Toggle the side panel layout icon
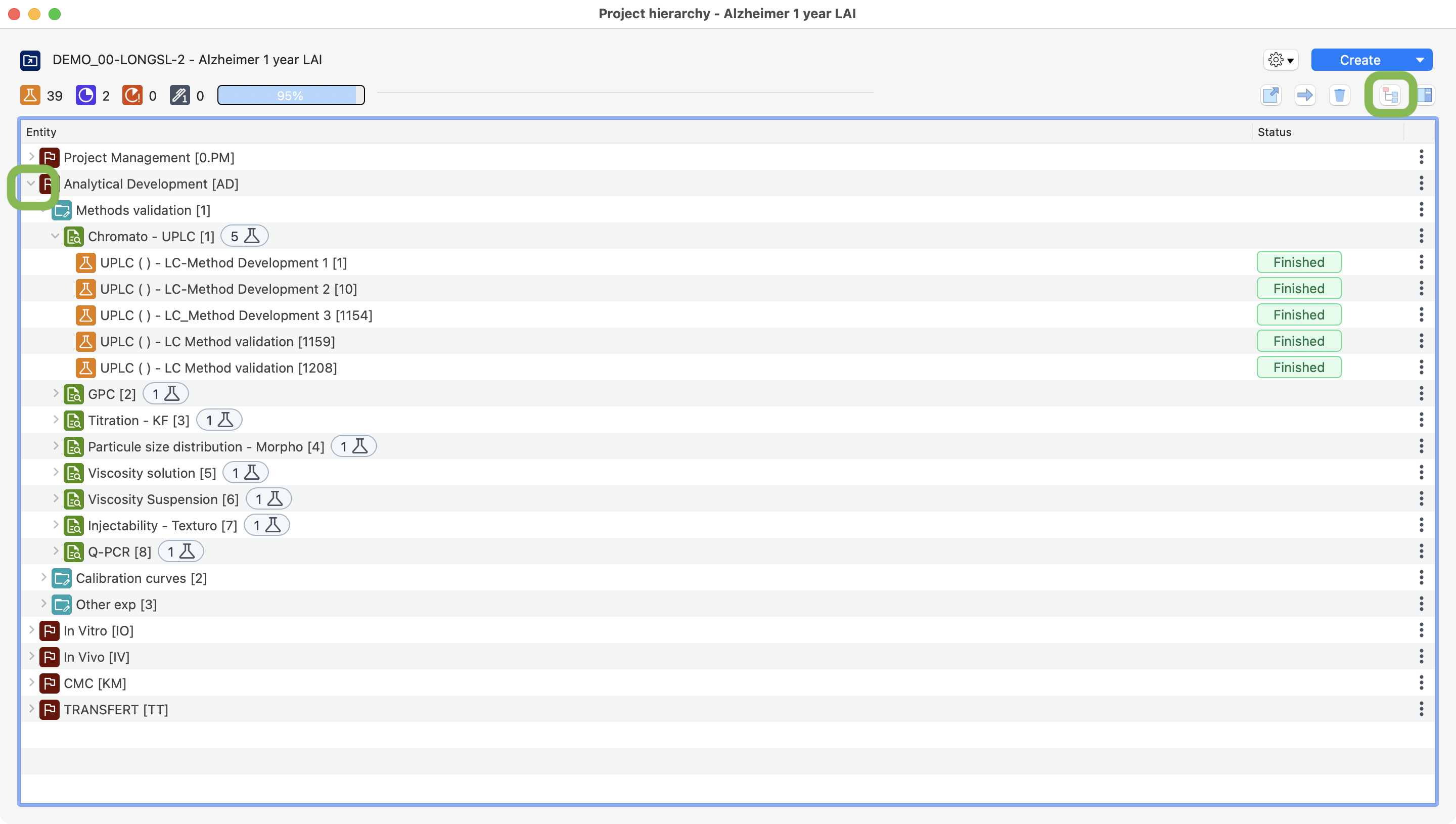The height and width of the screenshot is (824, 1456). [x=1425, y=95]
